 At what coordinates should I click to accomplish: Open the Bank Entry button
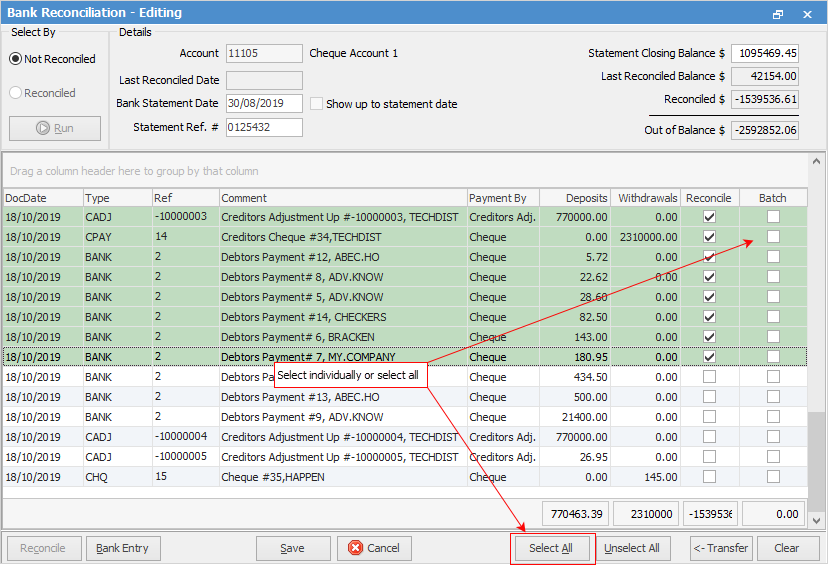point(122,548)
